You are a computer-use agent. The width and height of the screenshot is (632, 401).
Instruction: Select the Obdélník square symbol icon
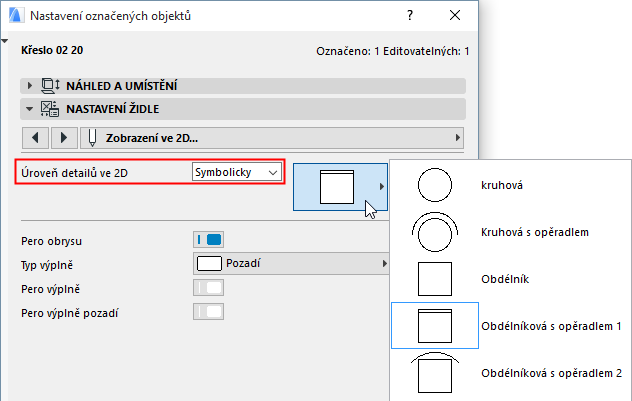(x=435, y=279)
